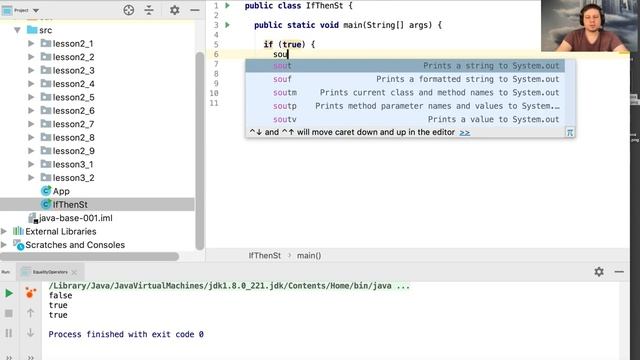Click the up arrow in Run panel
This screenshot has width=640, height=360.
(30, 313)
